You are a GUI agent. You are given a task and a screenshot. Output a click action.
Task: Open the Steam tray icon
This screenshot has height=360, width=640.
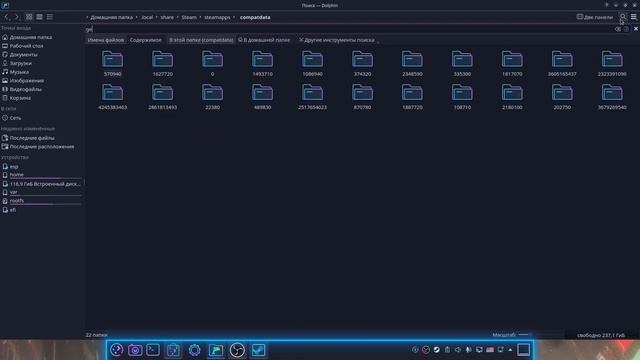436,350
